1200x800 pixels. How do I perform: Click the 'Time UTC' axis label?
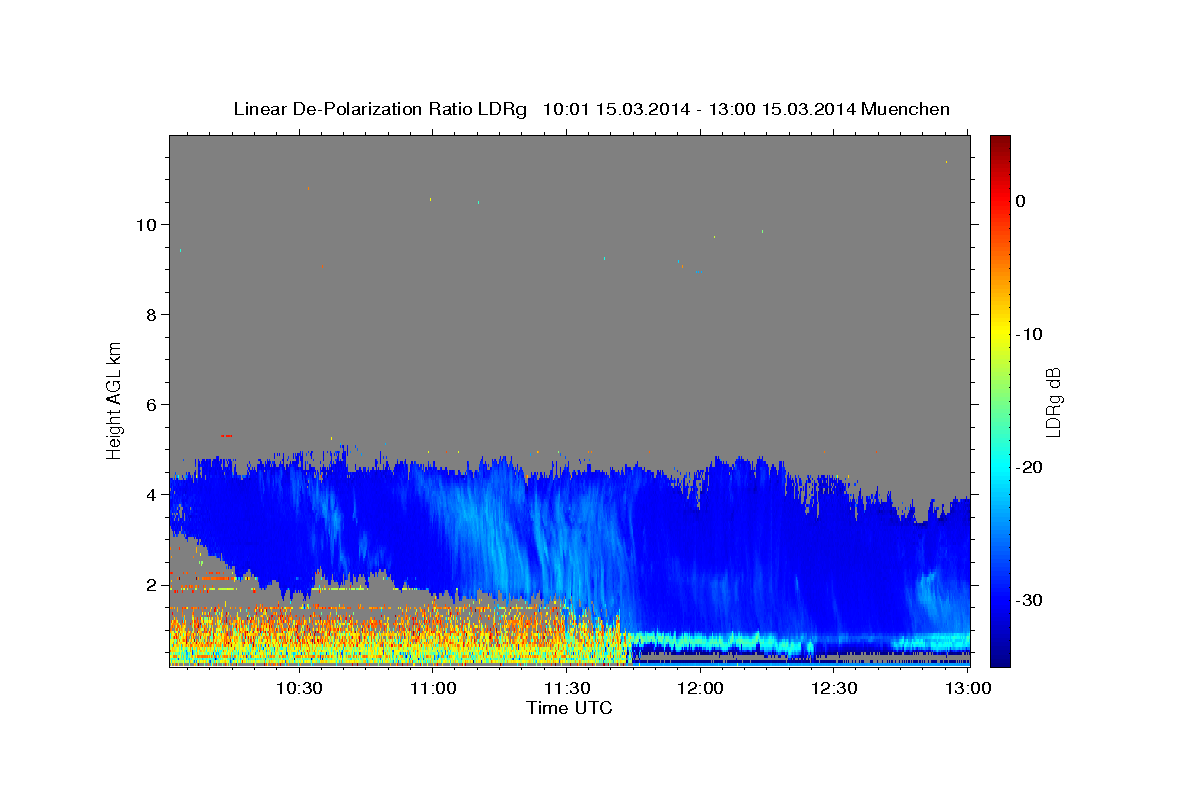click(569, 708)
